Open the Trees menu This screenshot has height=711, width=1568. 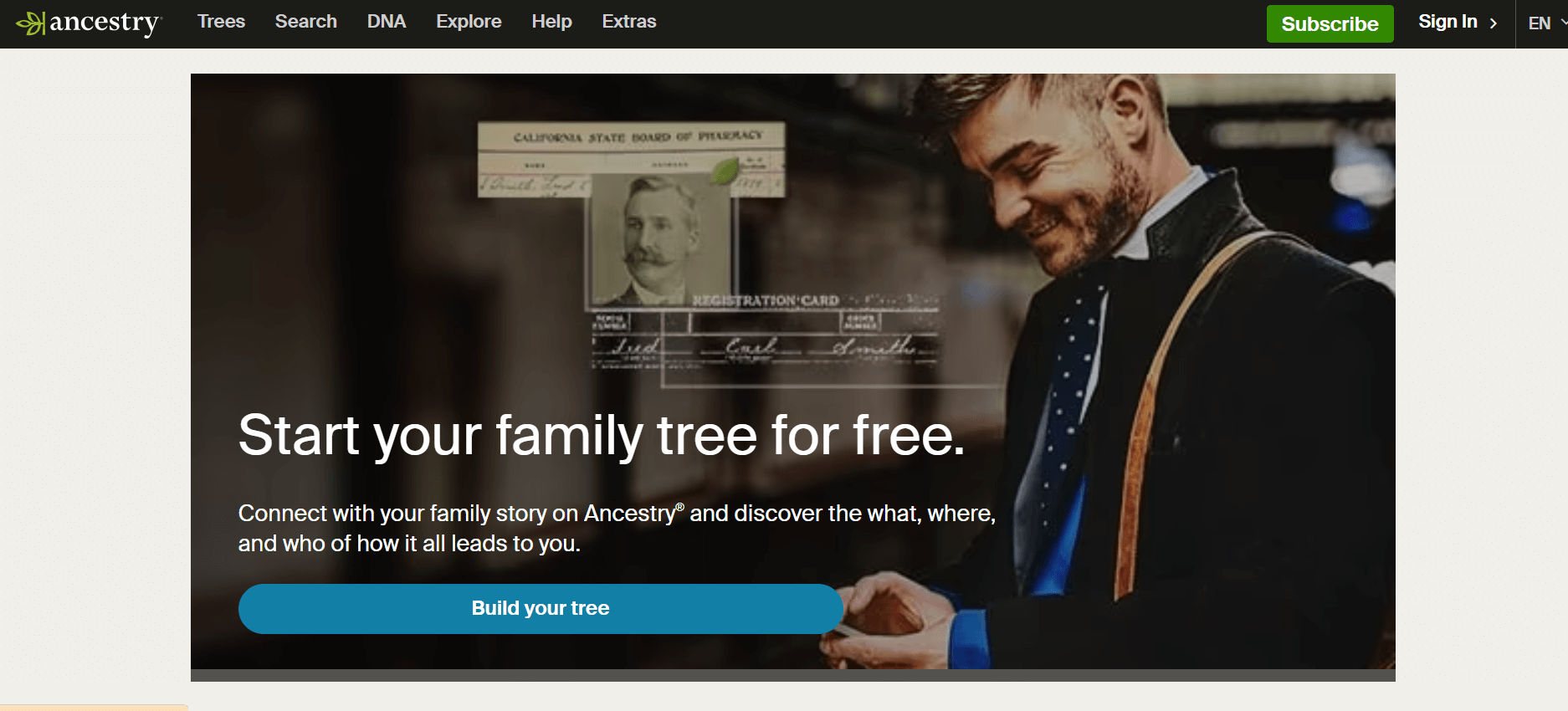(x=221, y=22)
